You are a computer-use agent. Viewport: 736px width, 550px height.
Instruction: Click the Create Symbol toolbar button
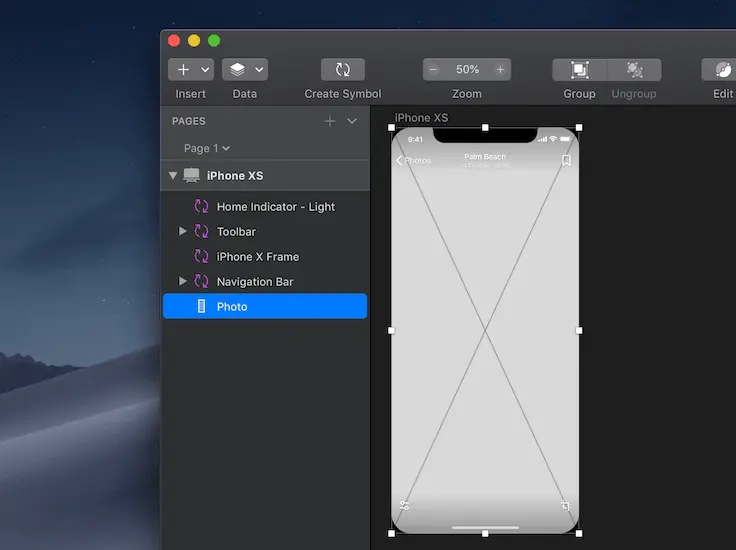[x=343, y=69]
